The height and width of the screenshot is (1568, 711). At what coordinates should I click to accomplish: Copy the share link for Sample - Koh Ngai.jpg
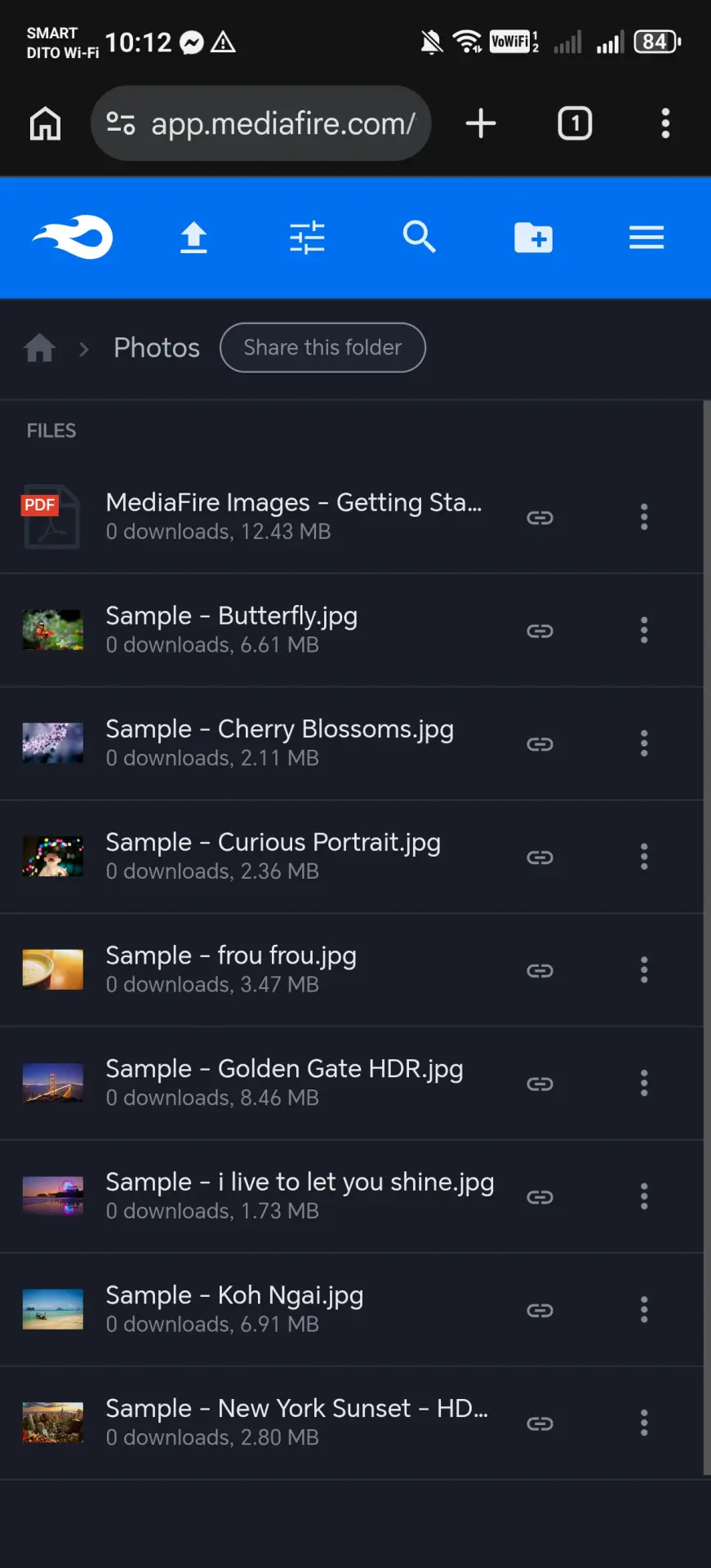540,1310
